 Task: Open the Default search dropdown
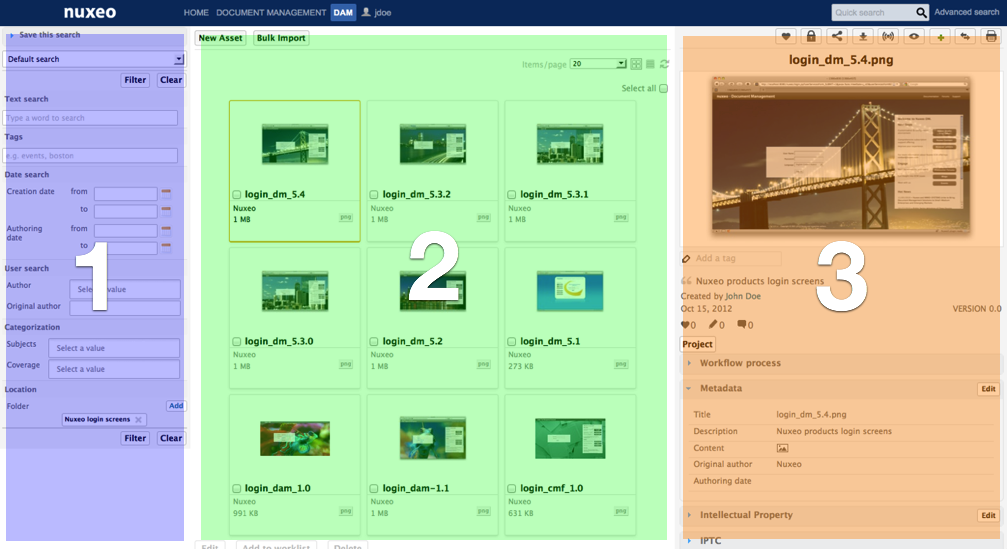tap(95, 59)
